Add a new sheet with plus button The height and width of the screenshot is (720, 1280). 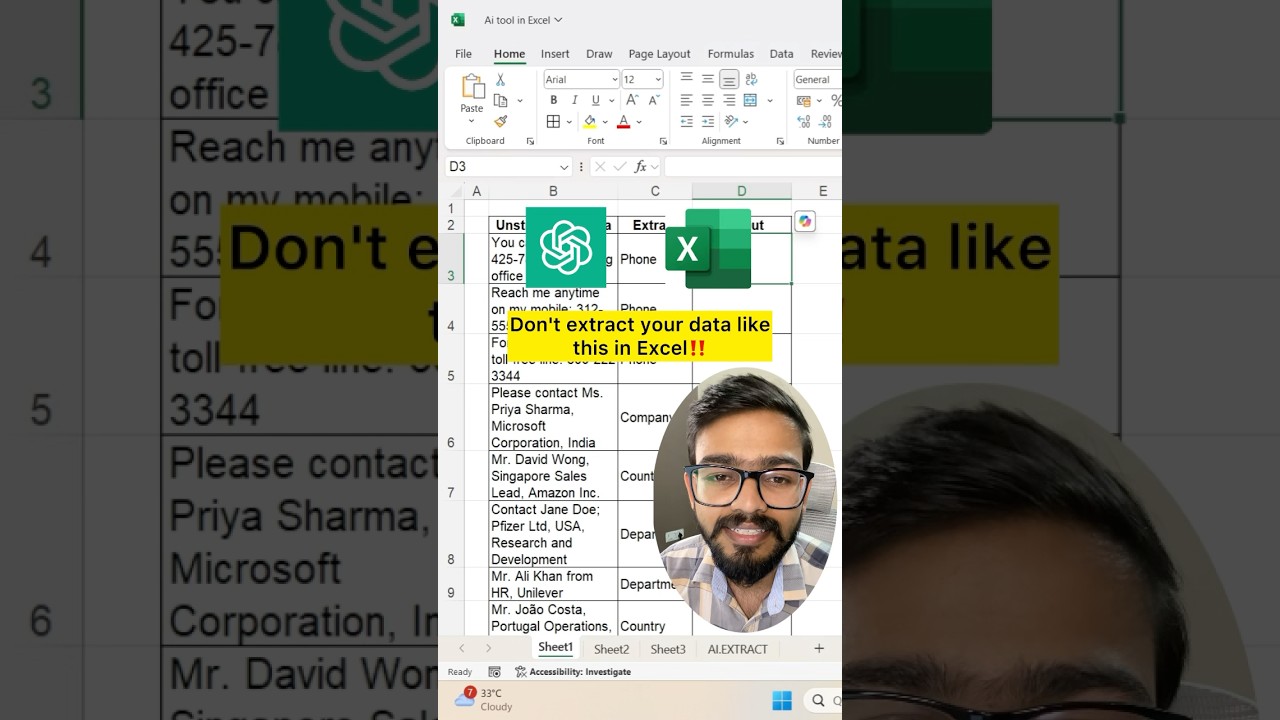[x=819, y=649]
